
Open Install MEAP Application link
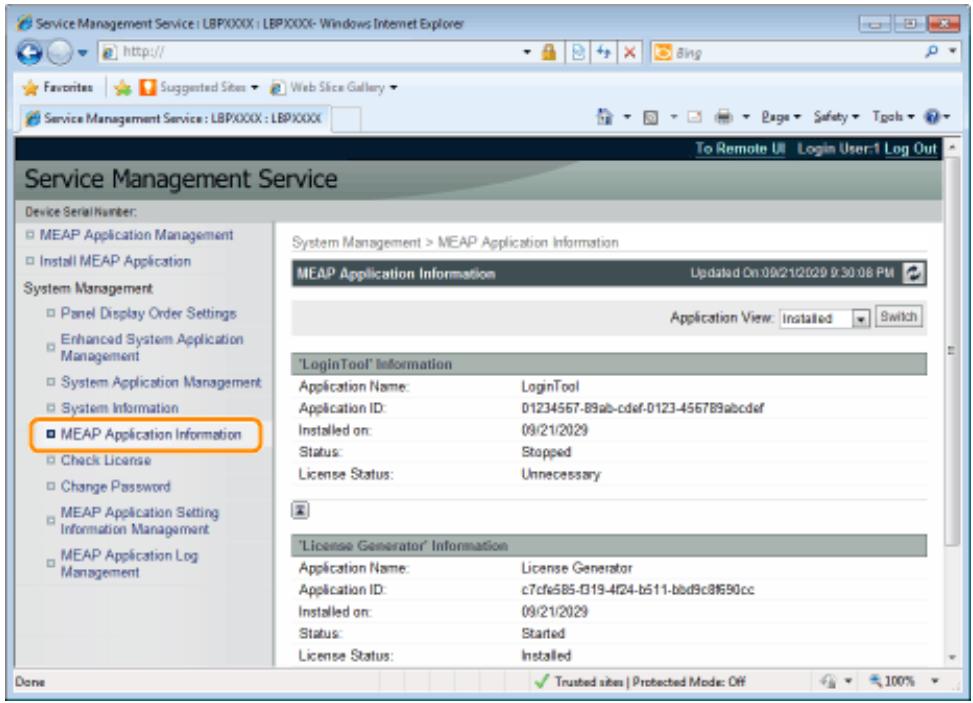click(115, 261)
